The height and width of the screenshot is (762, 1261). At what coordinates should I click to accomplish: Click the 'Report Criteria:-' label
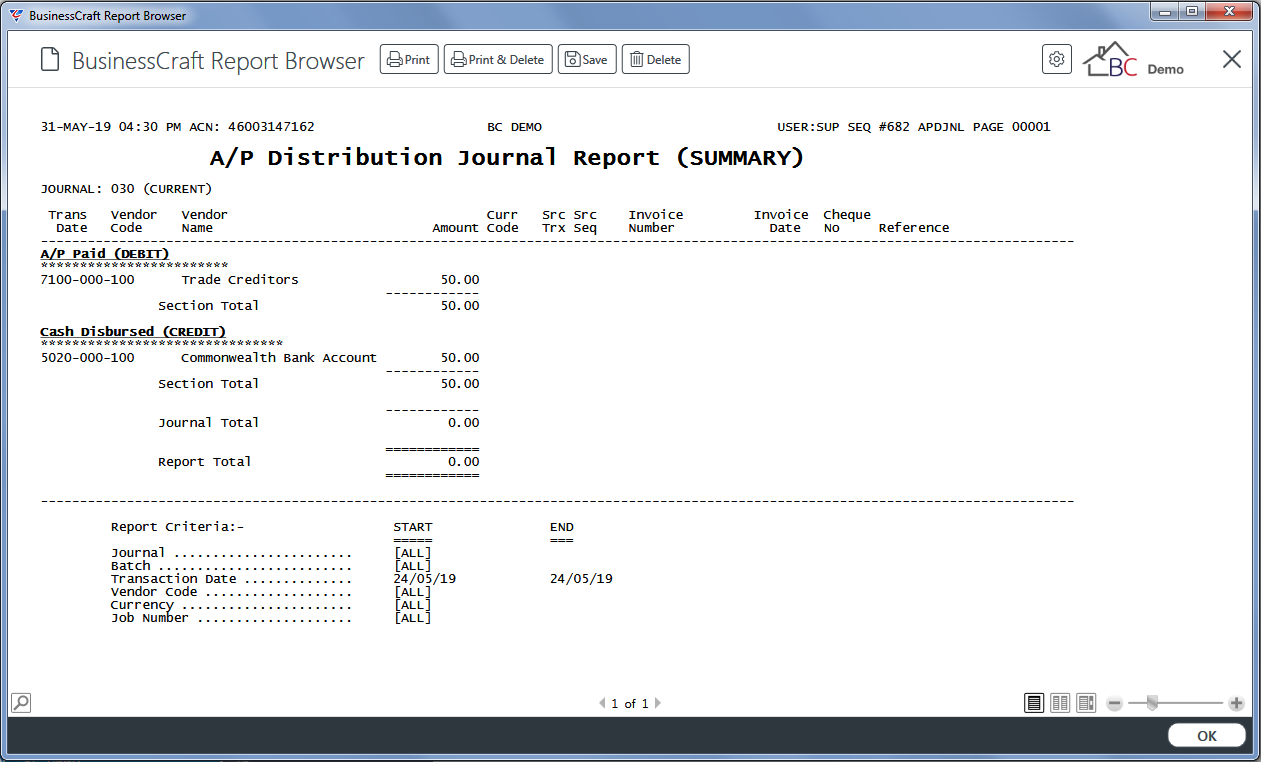tap(178, 527)
